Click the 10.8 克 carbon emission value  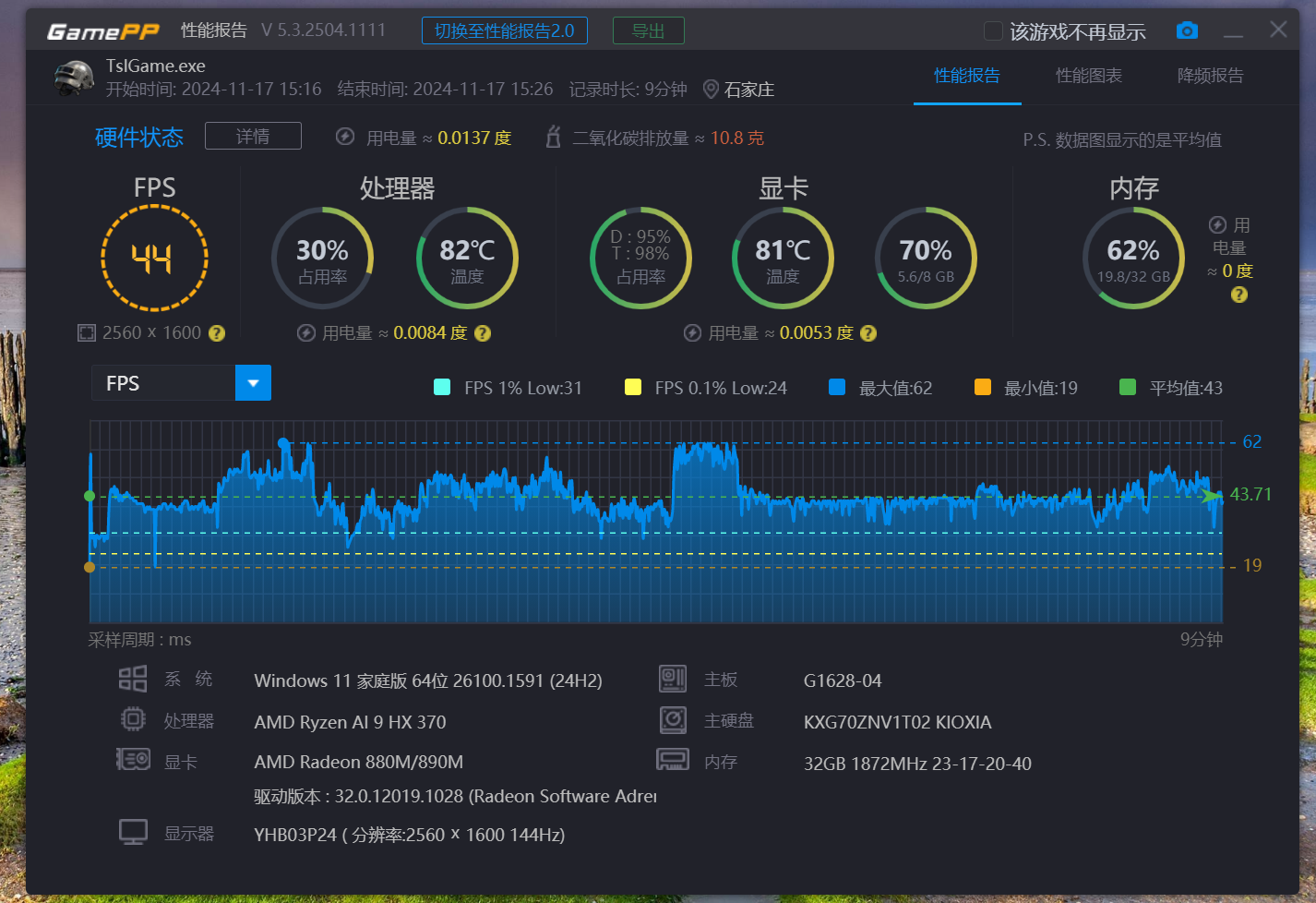tap(737, 138)
